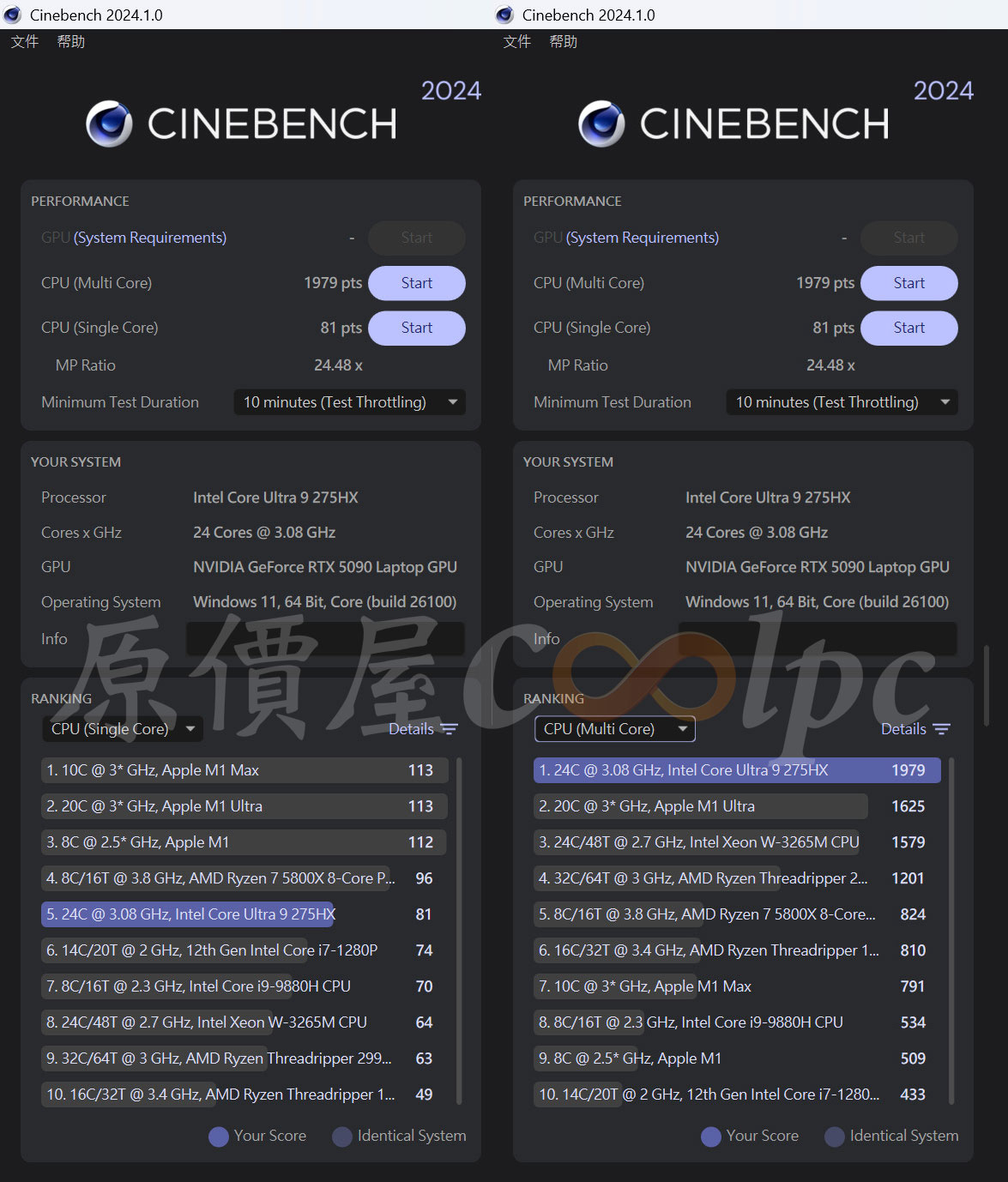
Task: Select the Threadripper row scoring 1201
Action: (x=737, y=878)
